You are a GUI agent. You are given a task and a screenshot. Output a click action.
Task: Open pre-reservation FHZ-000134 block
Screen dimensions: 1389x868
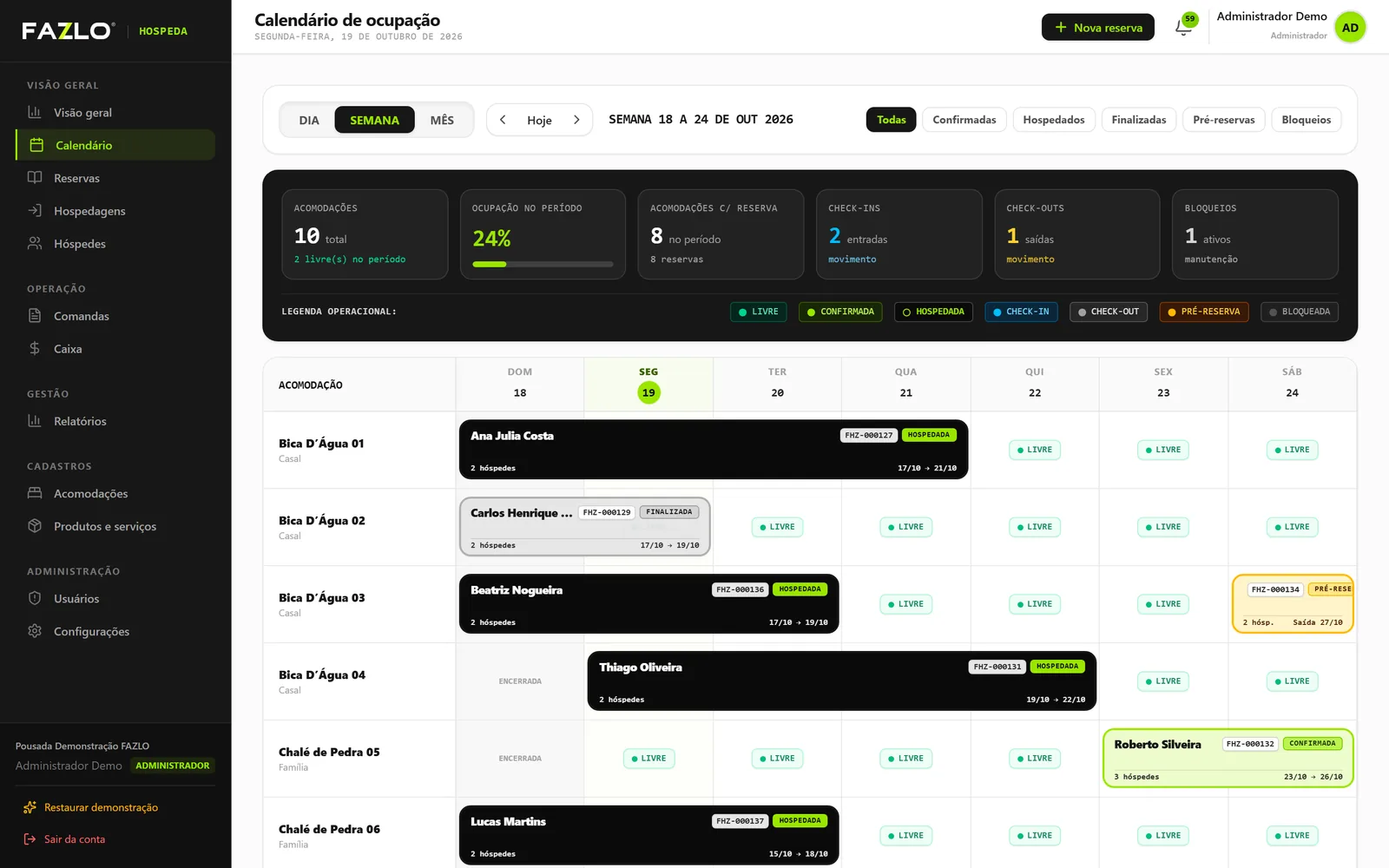(1293, 604)
